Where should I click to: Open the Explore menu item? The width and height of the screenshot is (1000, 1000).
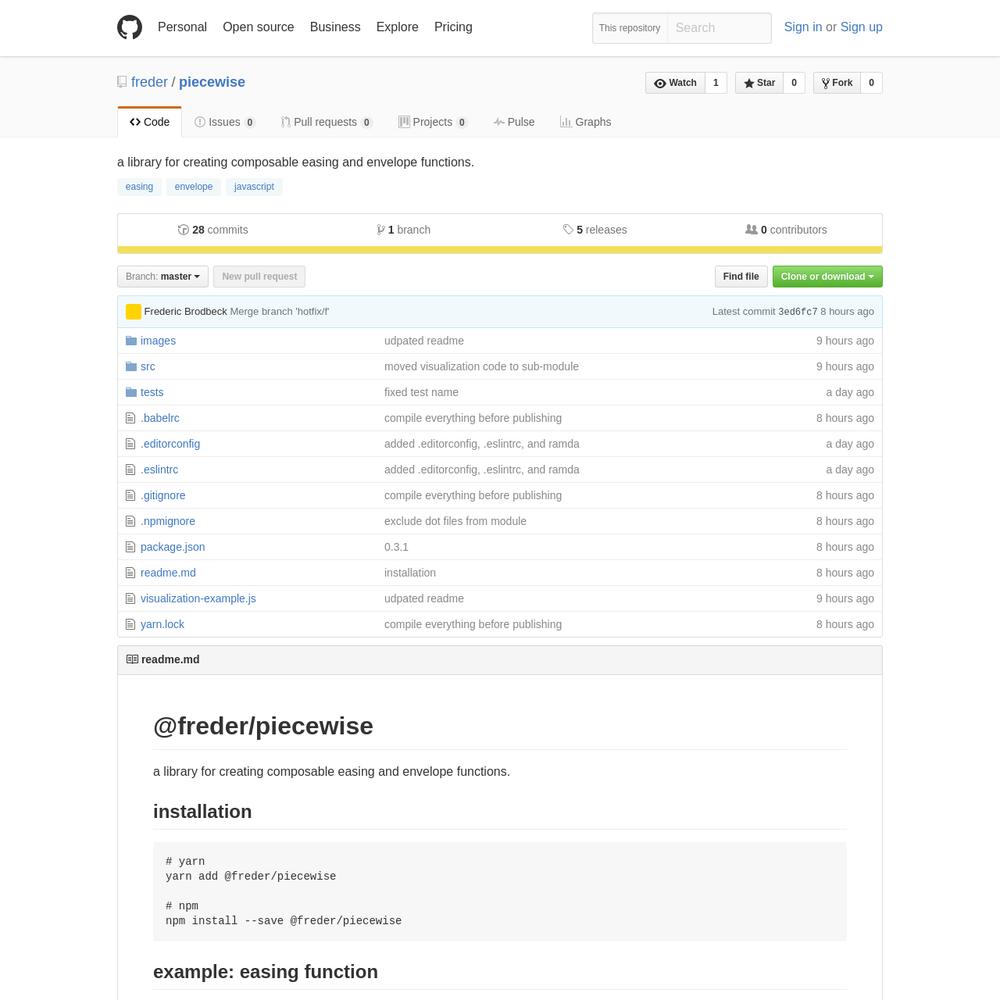click(x=397, y=27)
